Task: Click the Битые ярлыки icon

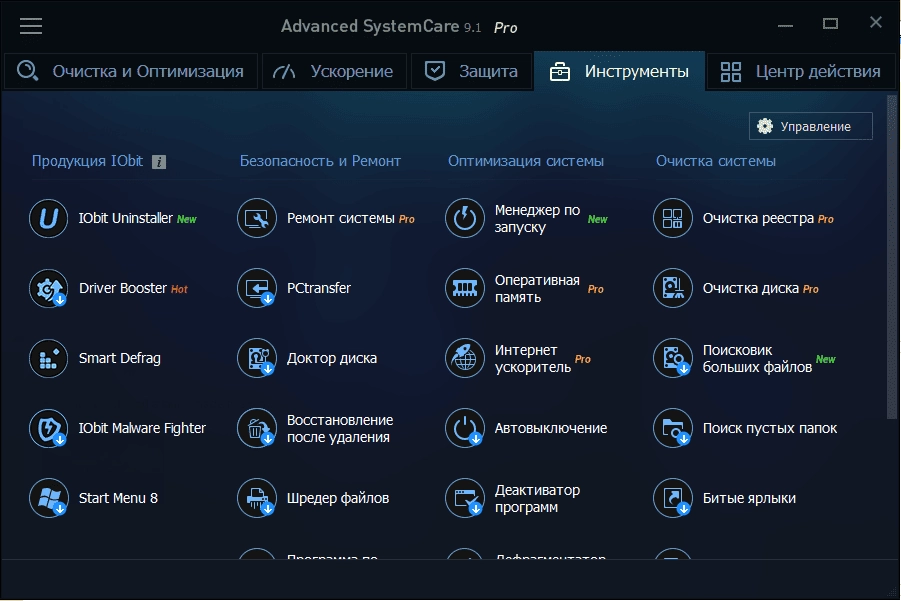Action: (673, 499)
